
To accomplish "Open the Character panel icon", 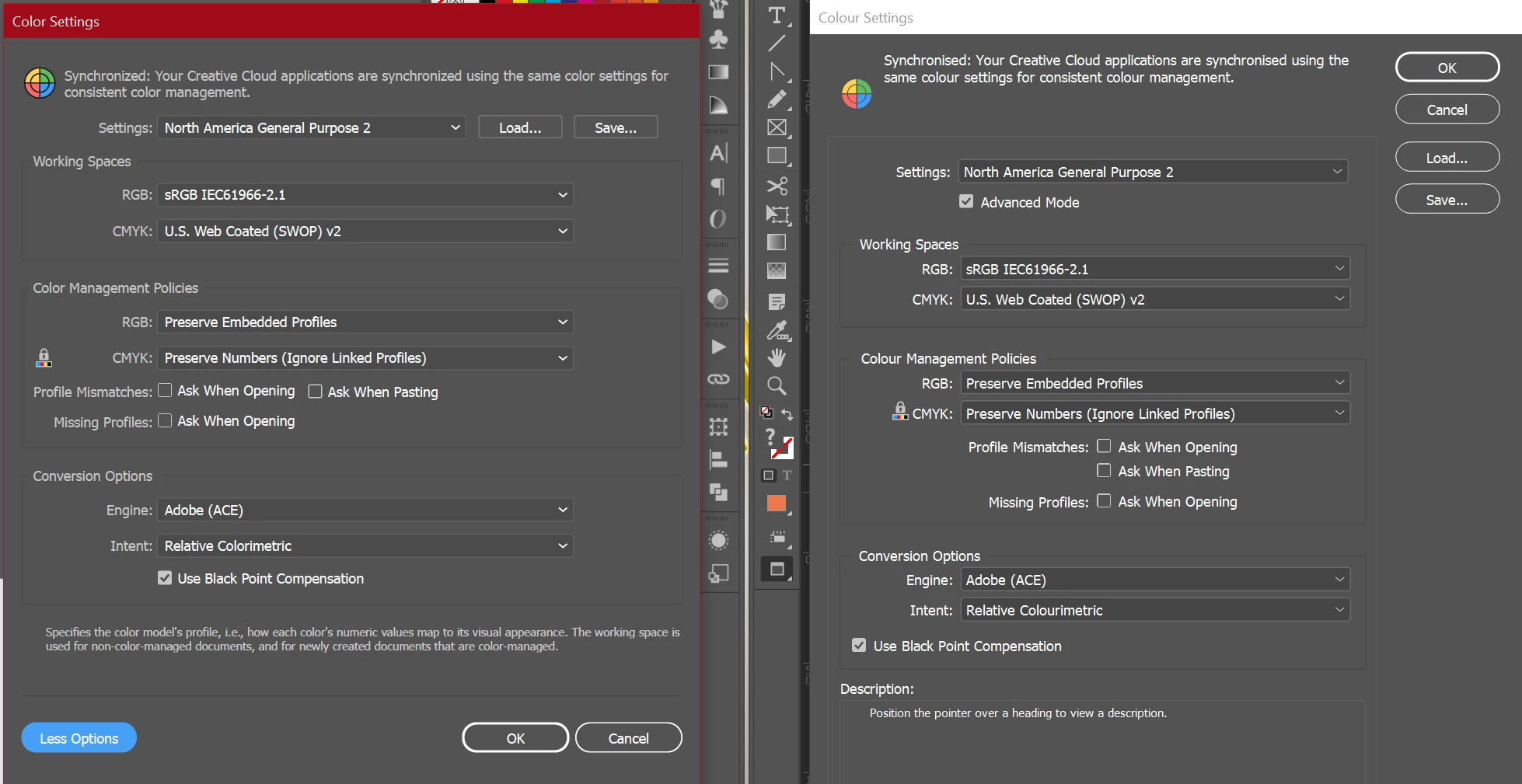I will [719, 153].
